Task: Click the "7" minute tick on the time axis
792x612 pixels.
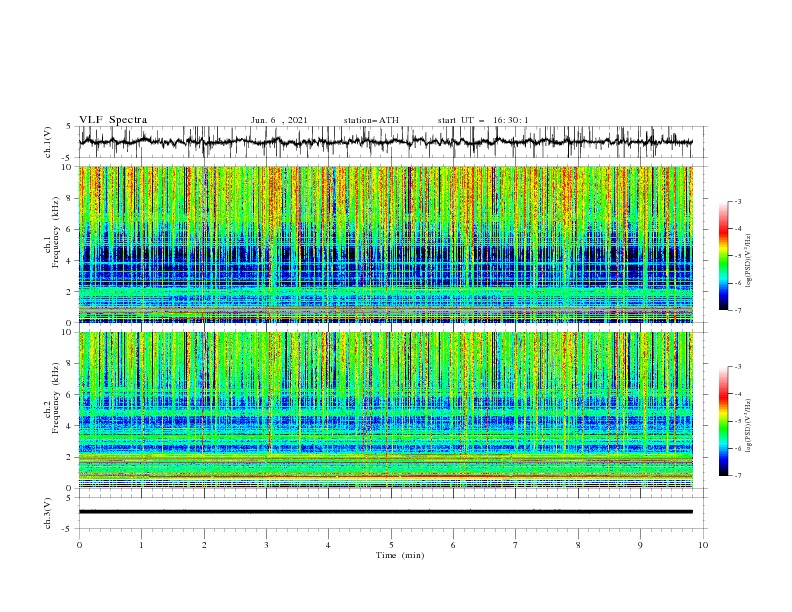Action: 516,545
